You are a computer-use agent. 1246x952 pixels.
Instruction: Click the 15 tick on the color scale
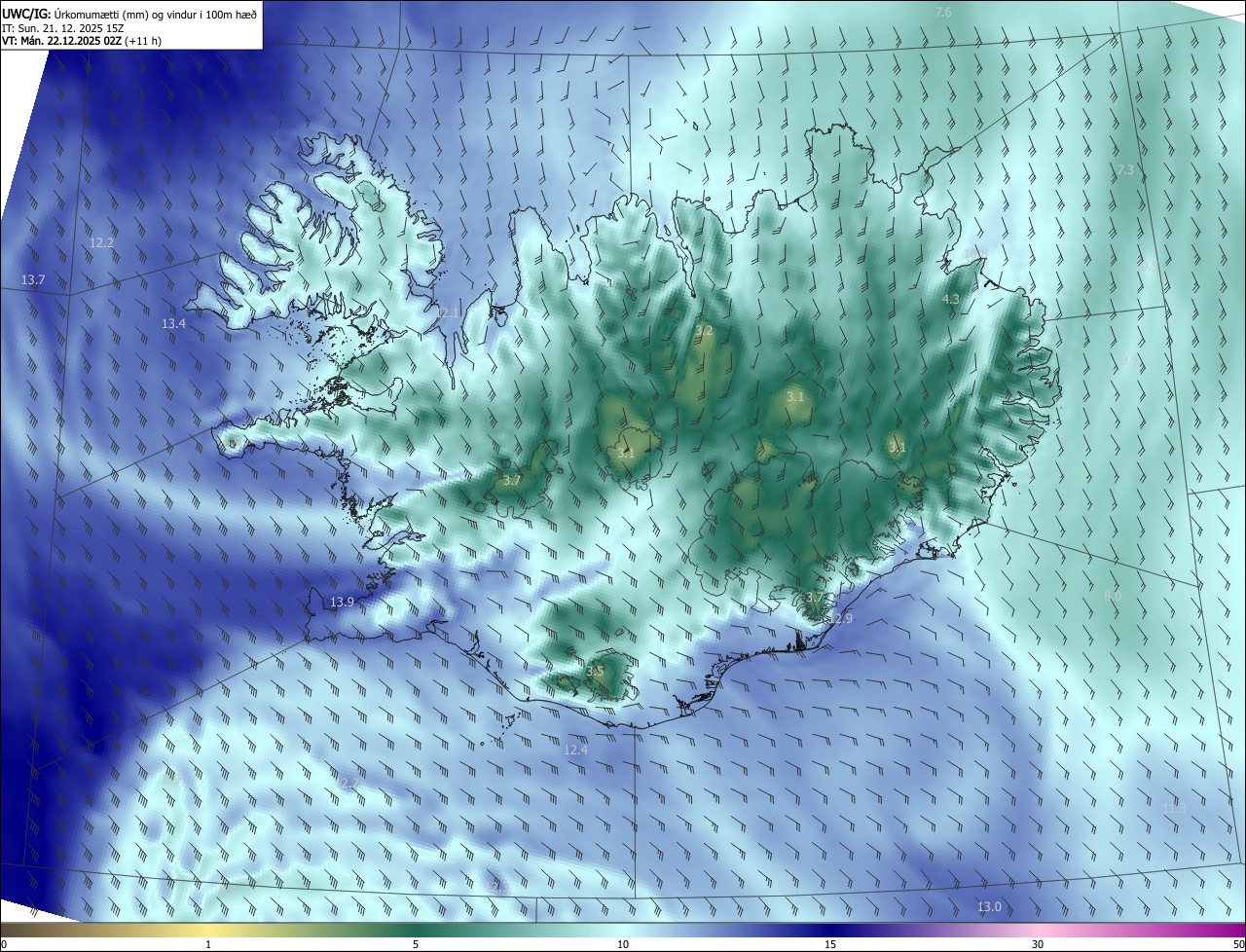830,944
